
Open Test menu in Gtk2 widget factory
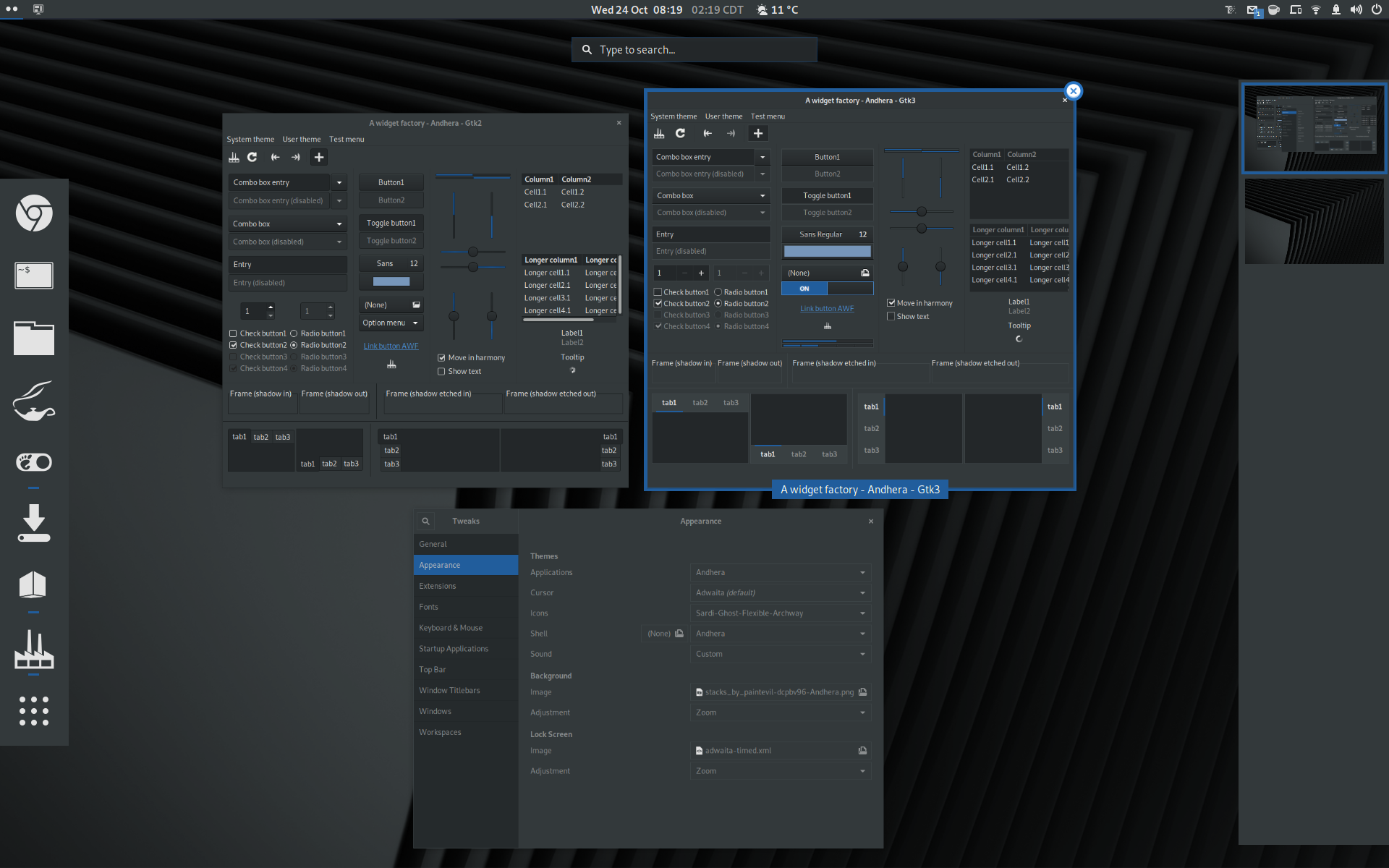coord(347,140)
